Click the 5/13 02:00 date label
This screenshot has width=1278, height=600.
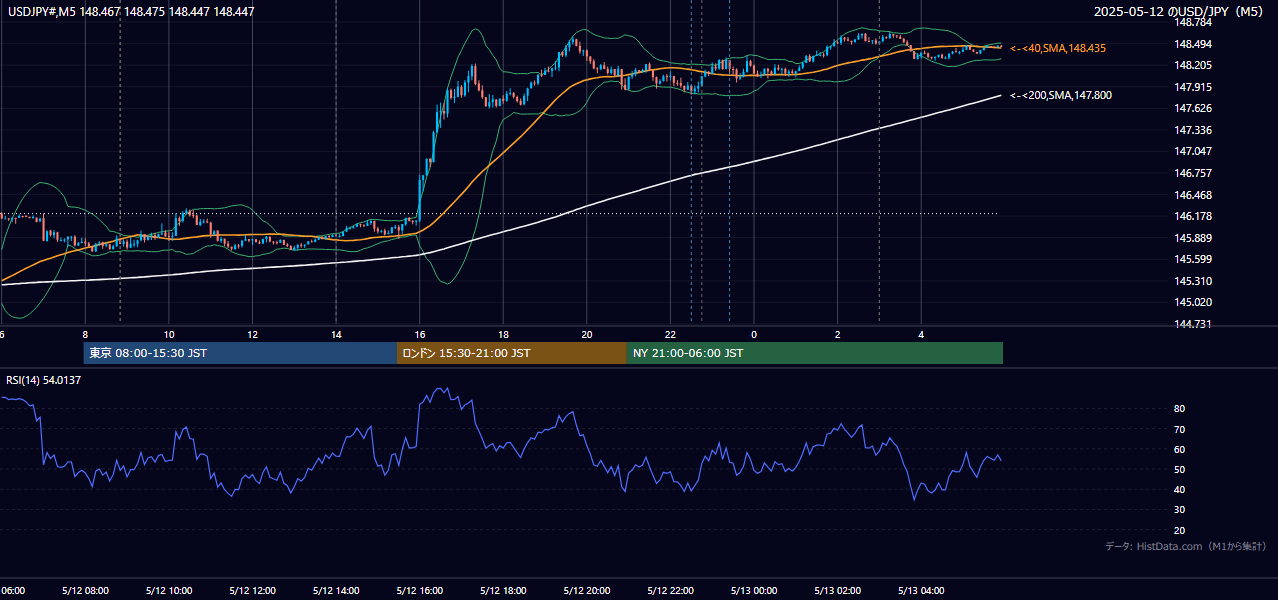point(838,591)
